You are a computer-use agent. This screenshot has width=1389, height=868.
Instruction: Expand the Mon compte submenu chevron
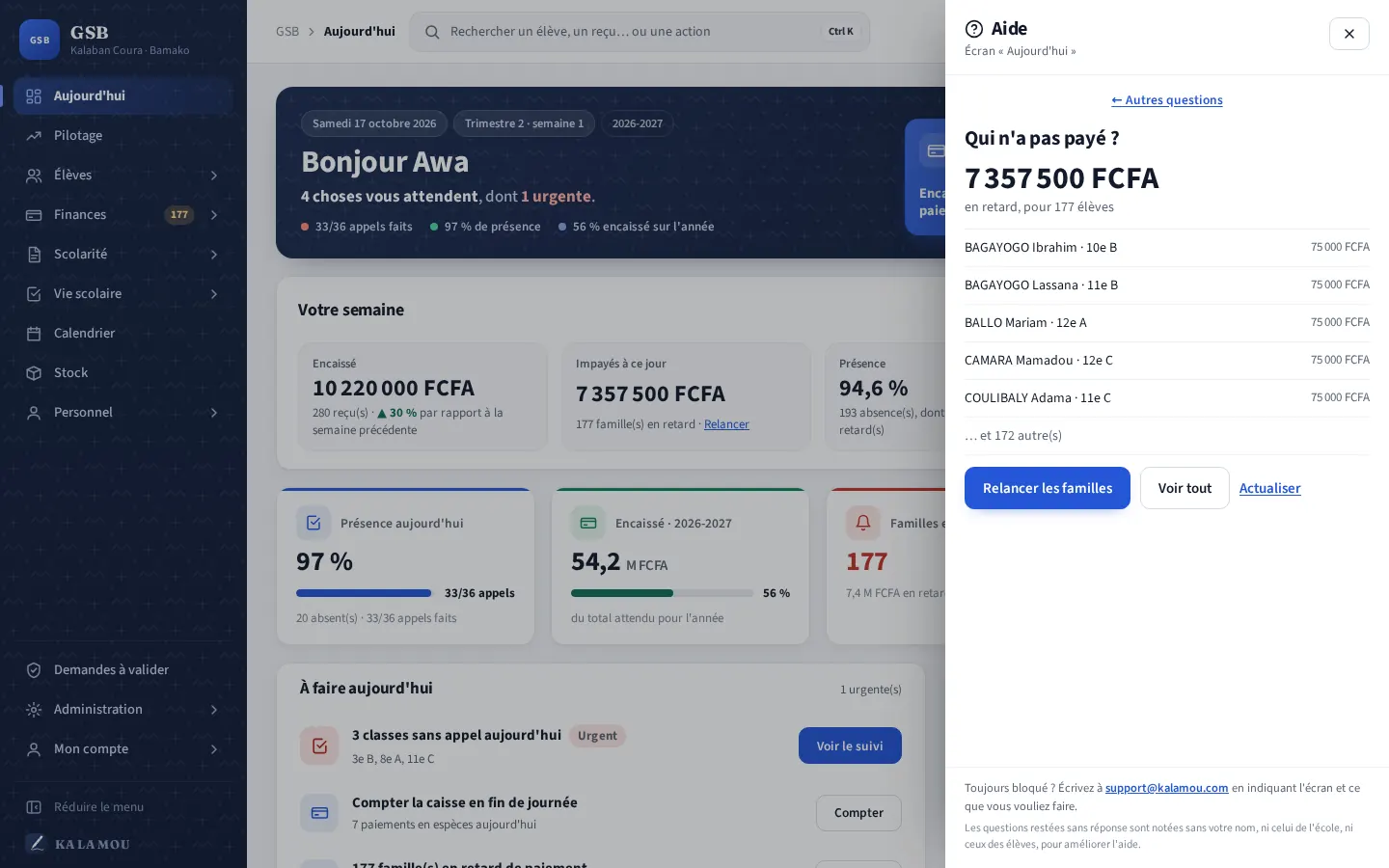(214, 749)
